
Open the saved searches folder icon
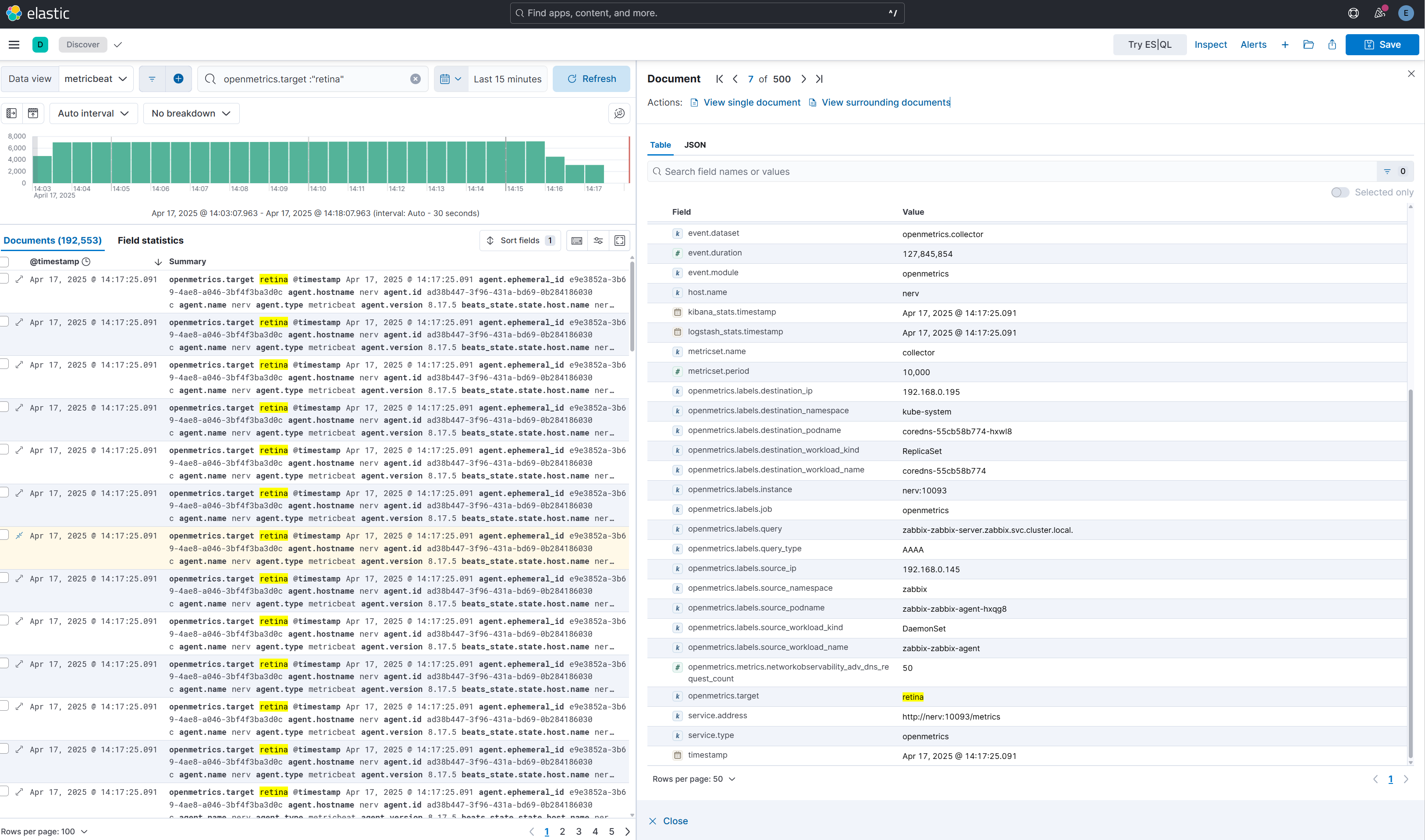click(1308, 45)
